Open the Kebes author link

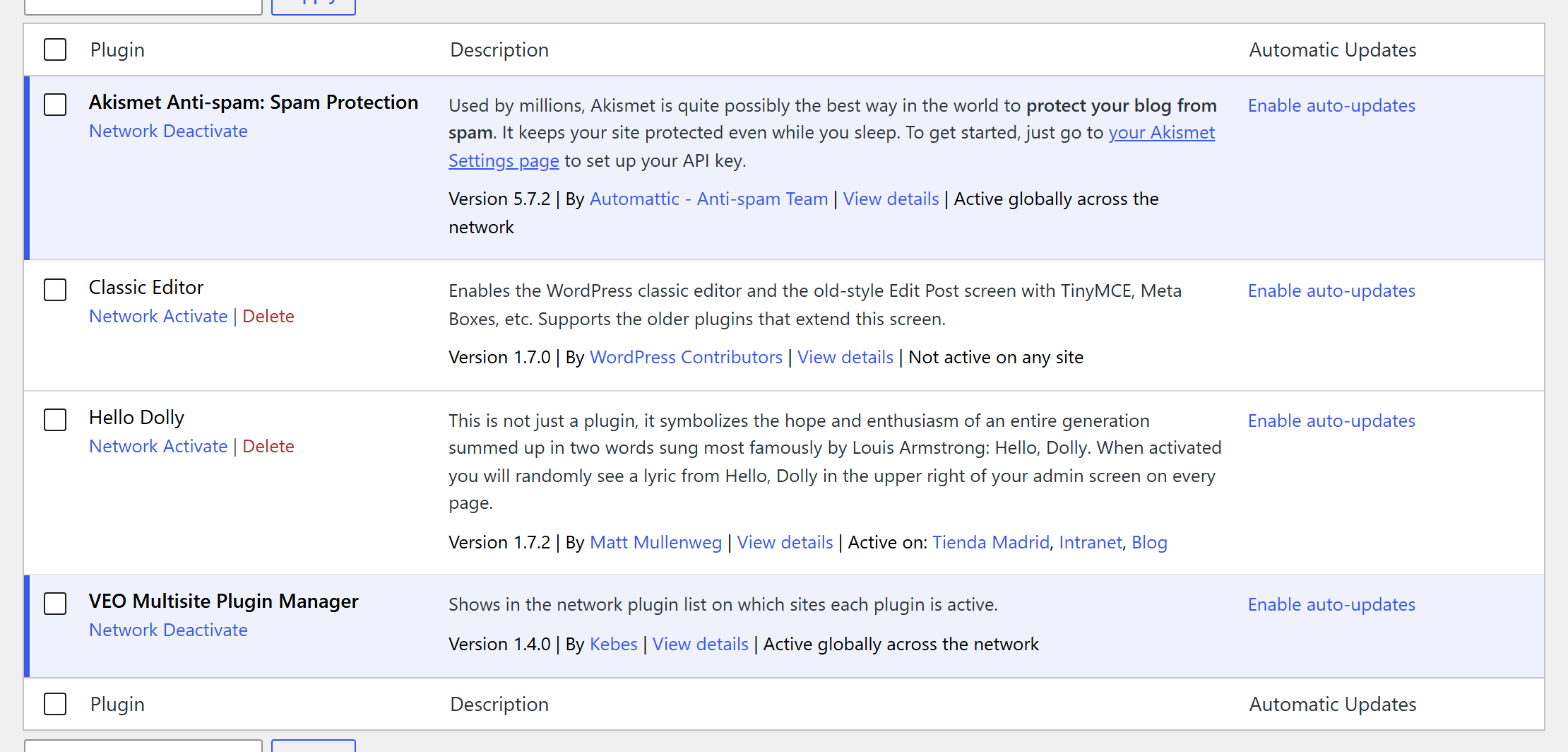click(613, 645)
